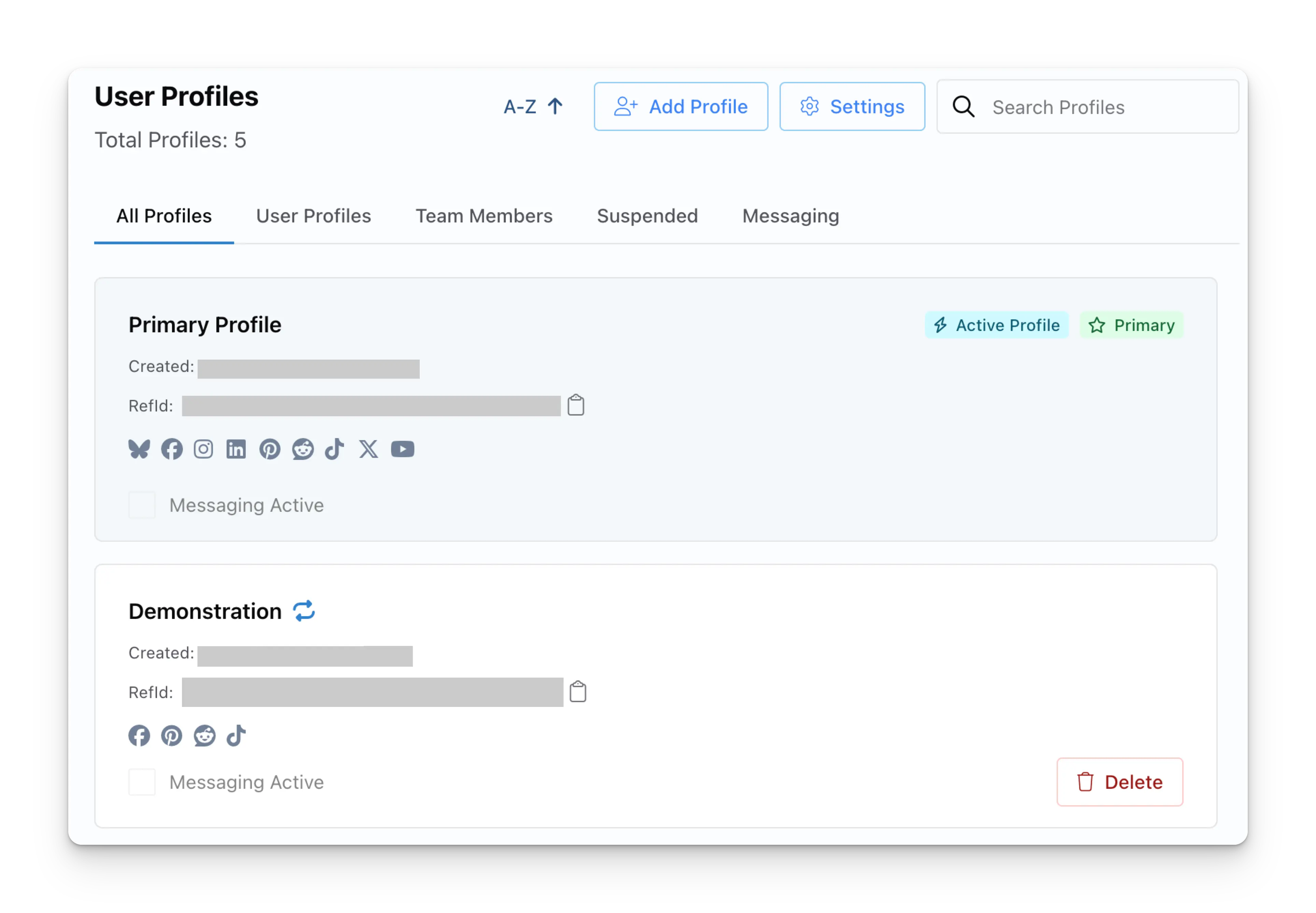Toggle Messaging Active for Primary Profile

coord(142,505)
